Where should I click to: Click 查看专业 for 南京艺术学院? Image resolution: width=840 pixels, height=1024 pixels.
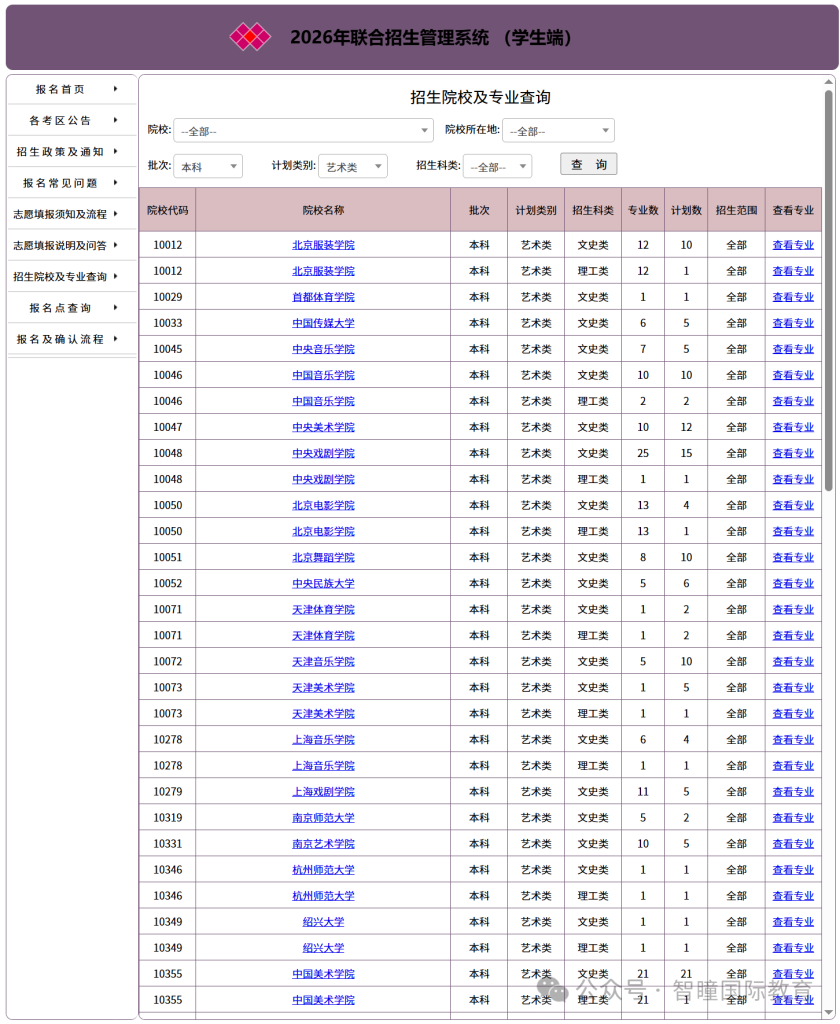point(793,844)
